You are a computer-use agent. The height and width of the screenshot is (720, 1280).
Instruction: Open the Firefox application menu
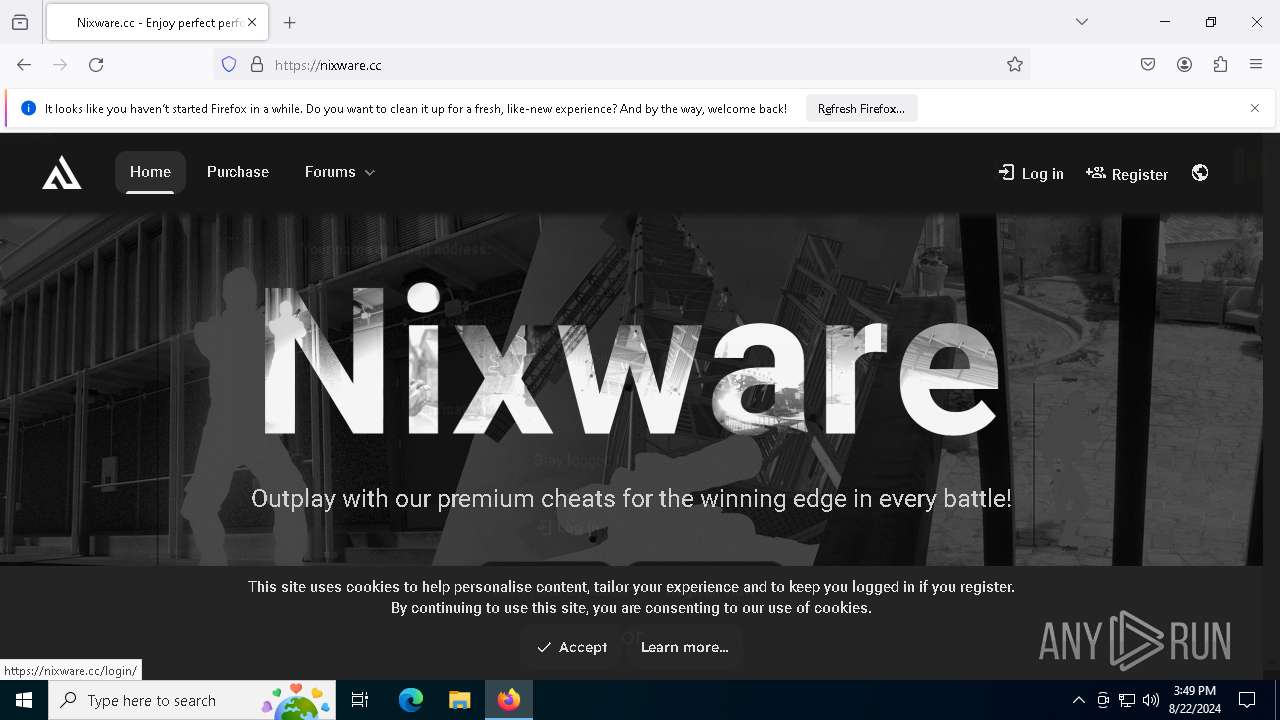coord(1256,65)
